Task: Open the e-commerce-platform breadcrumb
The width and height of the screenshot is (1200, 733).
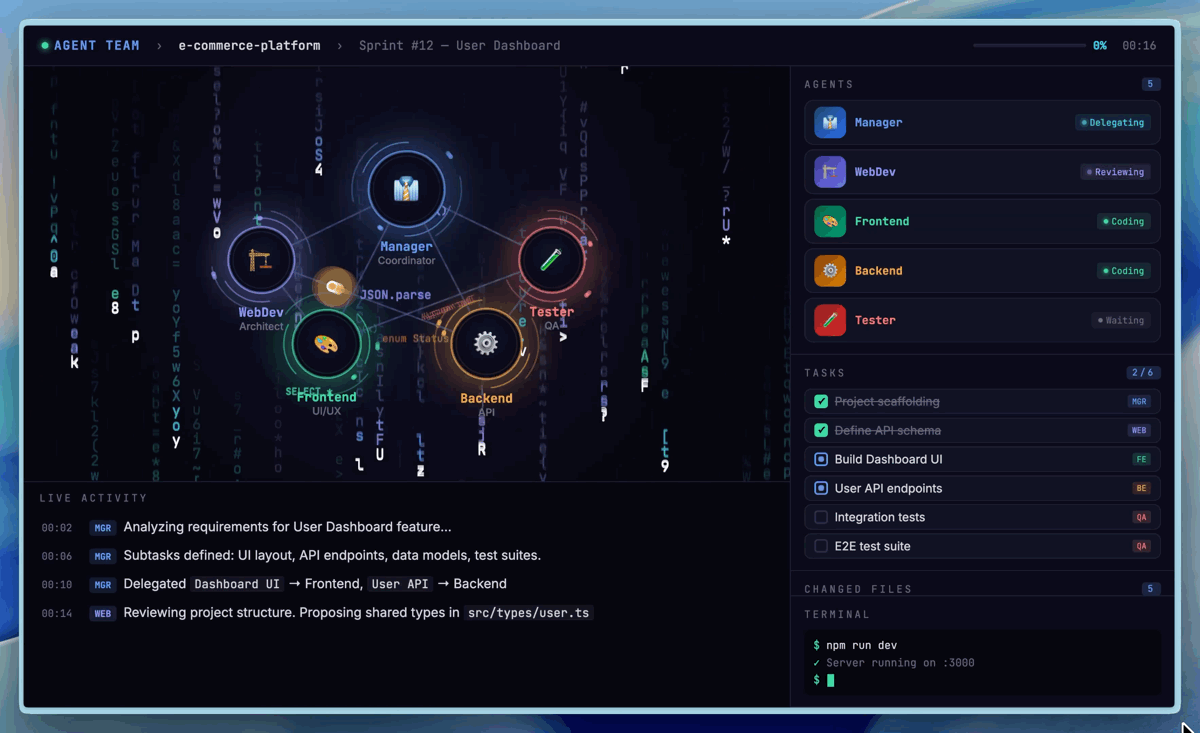Action: point(250,46)
